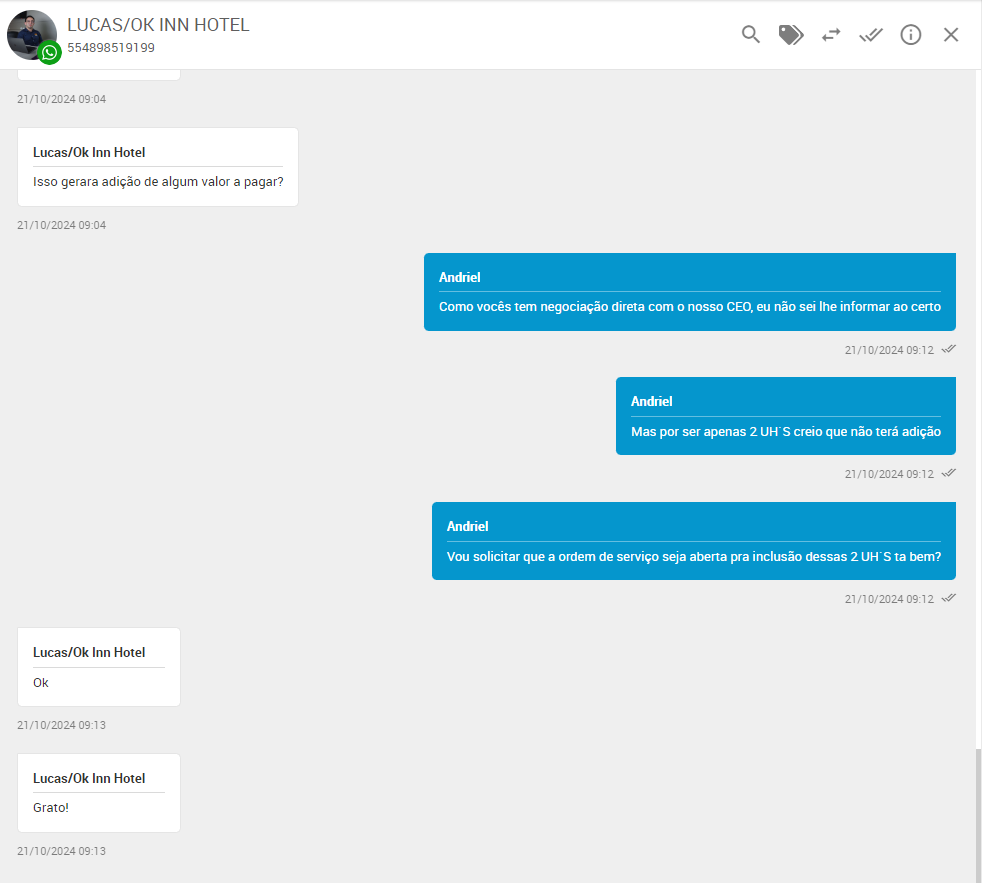The height and width of the screenshot is (883, 982).
Task: Click the transfer arrows icon
Action: coord(831,35)
